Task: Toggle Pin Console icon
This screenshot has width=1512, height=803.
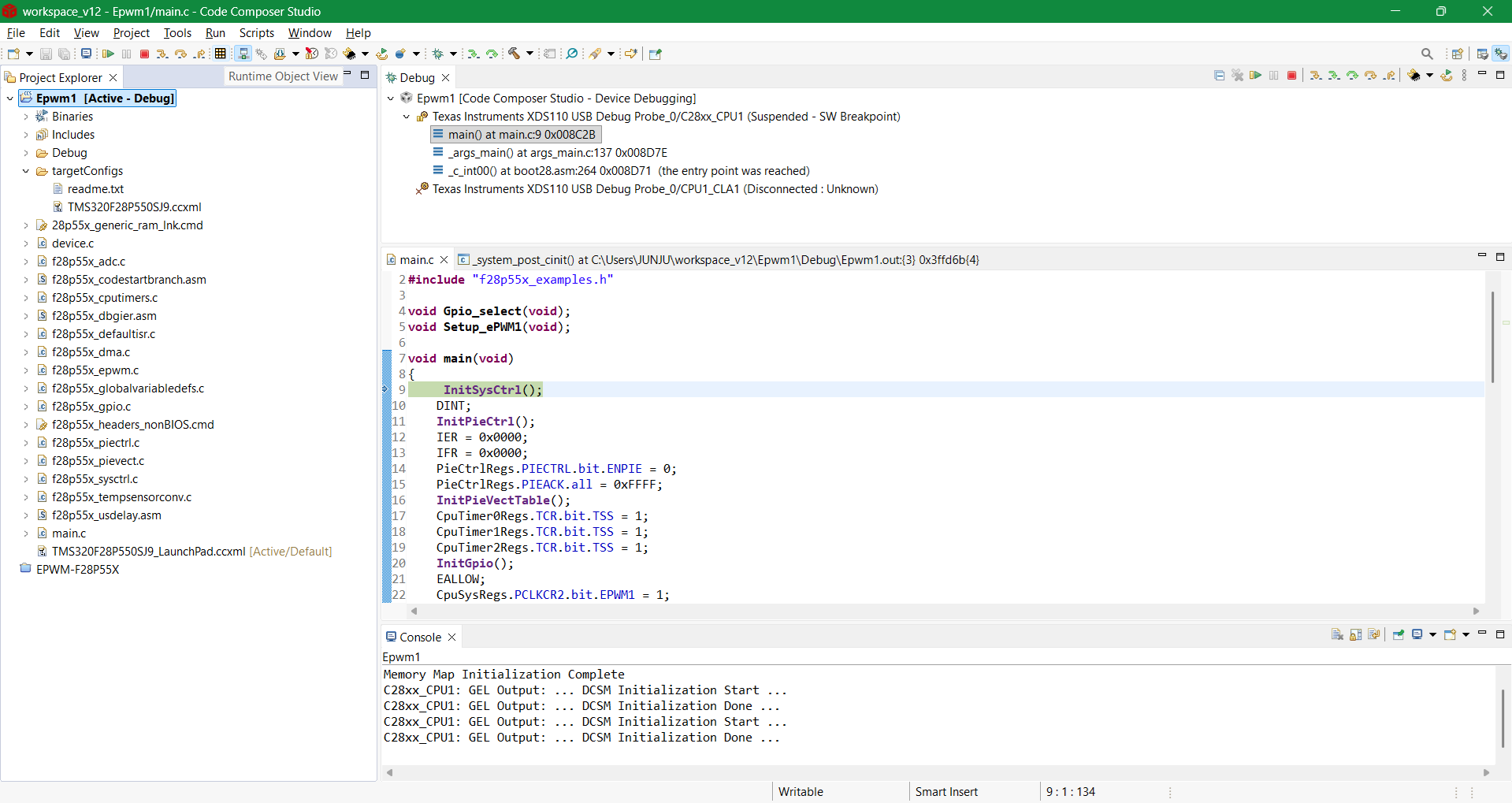Action: click(1399, 635)
